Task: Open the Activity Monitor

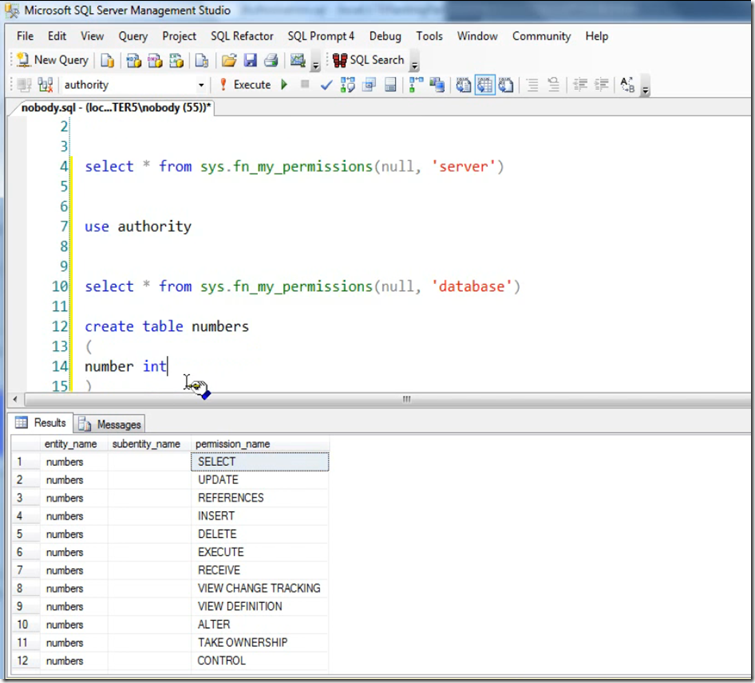Action: point(298,60)
